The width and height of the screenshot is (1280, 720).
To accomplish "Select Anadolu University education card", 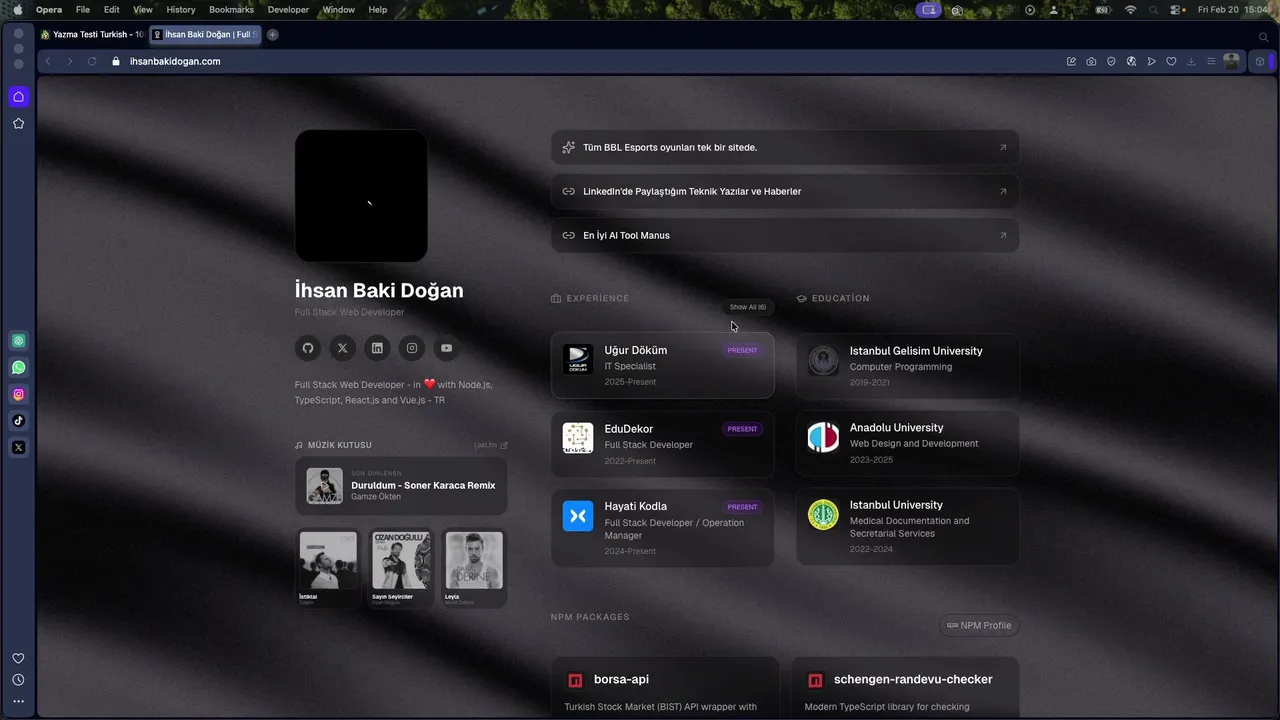I will click(x=908, y=442).
